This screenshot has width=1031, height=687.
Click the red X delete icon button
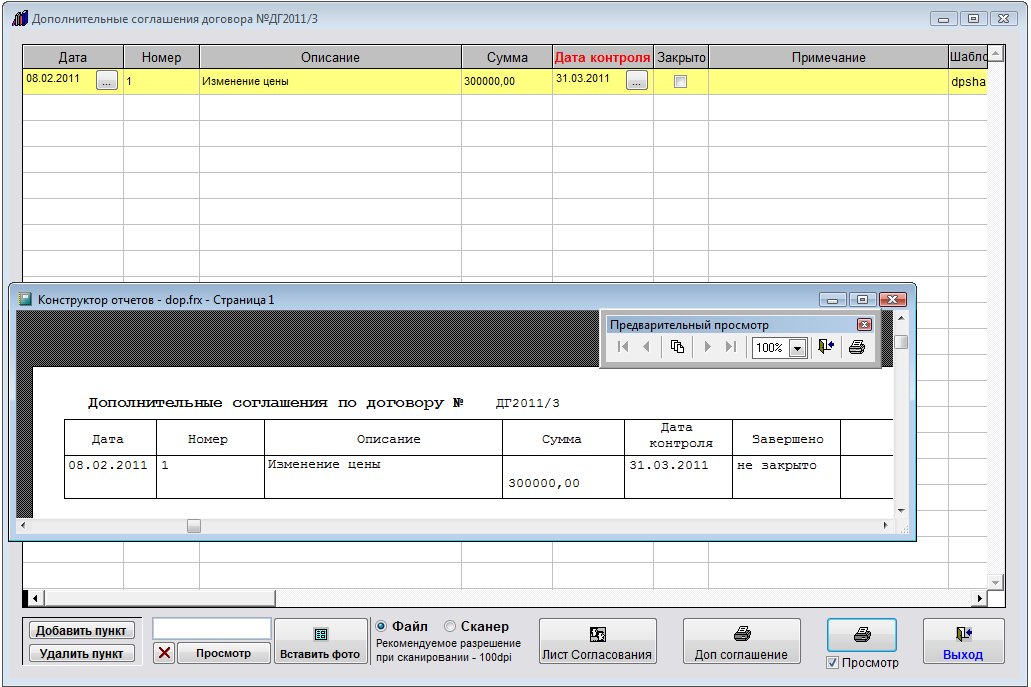tap(164, 653)
